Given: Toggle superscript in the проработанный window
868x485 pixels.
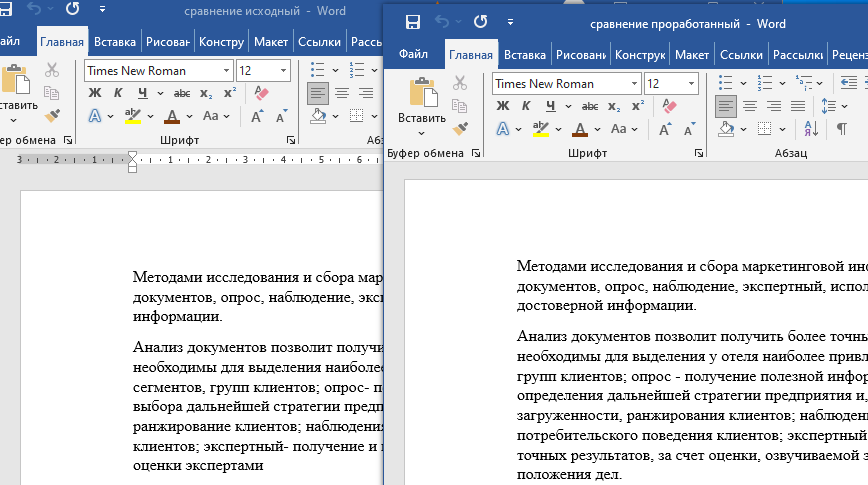Looking at the screenshot, I should [638, 106].
